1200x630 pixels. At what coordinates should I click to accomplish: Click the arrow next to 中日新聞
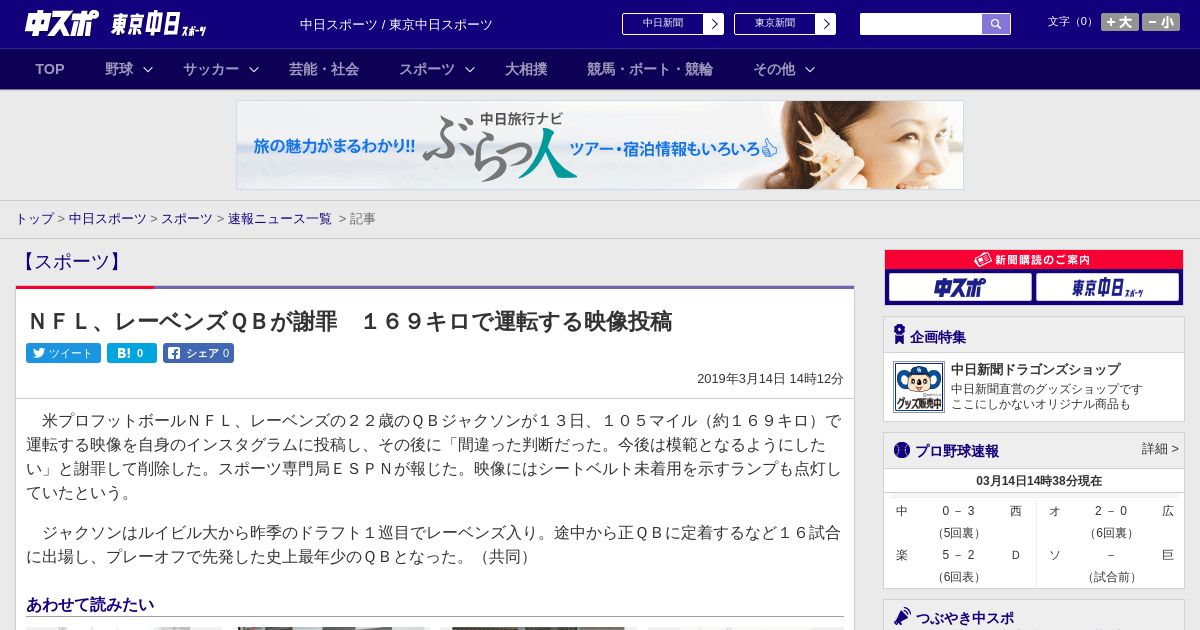pos(714,24)
